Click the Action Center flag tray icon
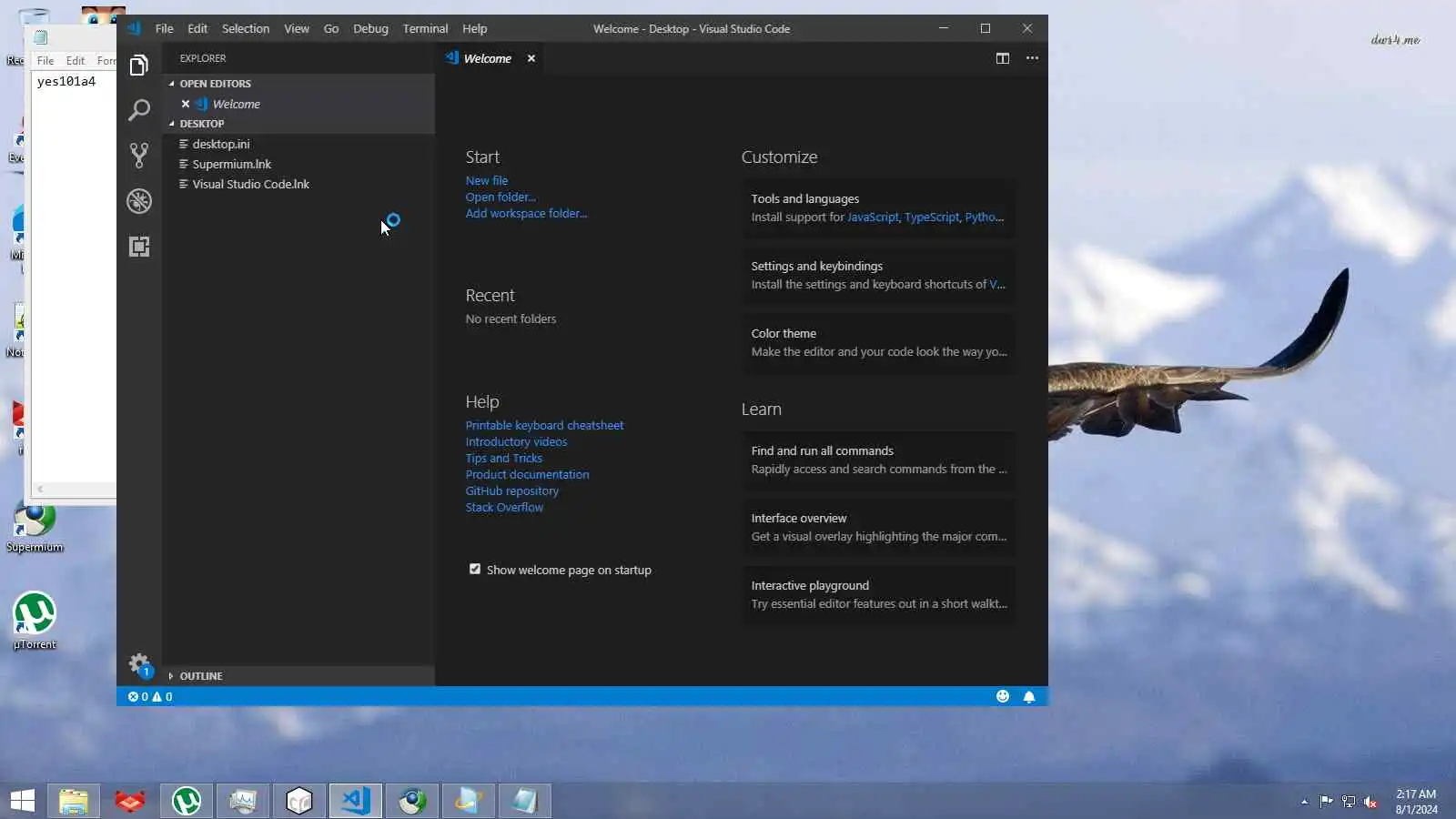This screenshot has width=1456, height=819. [x=1326, y=802]
